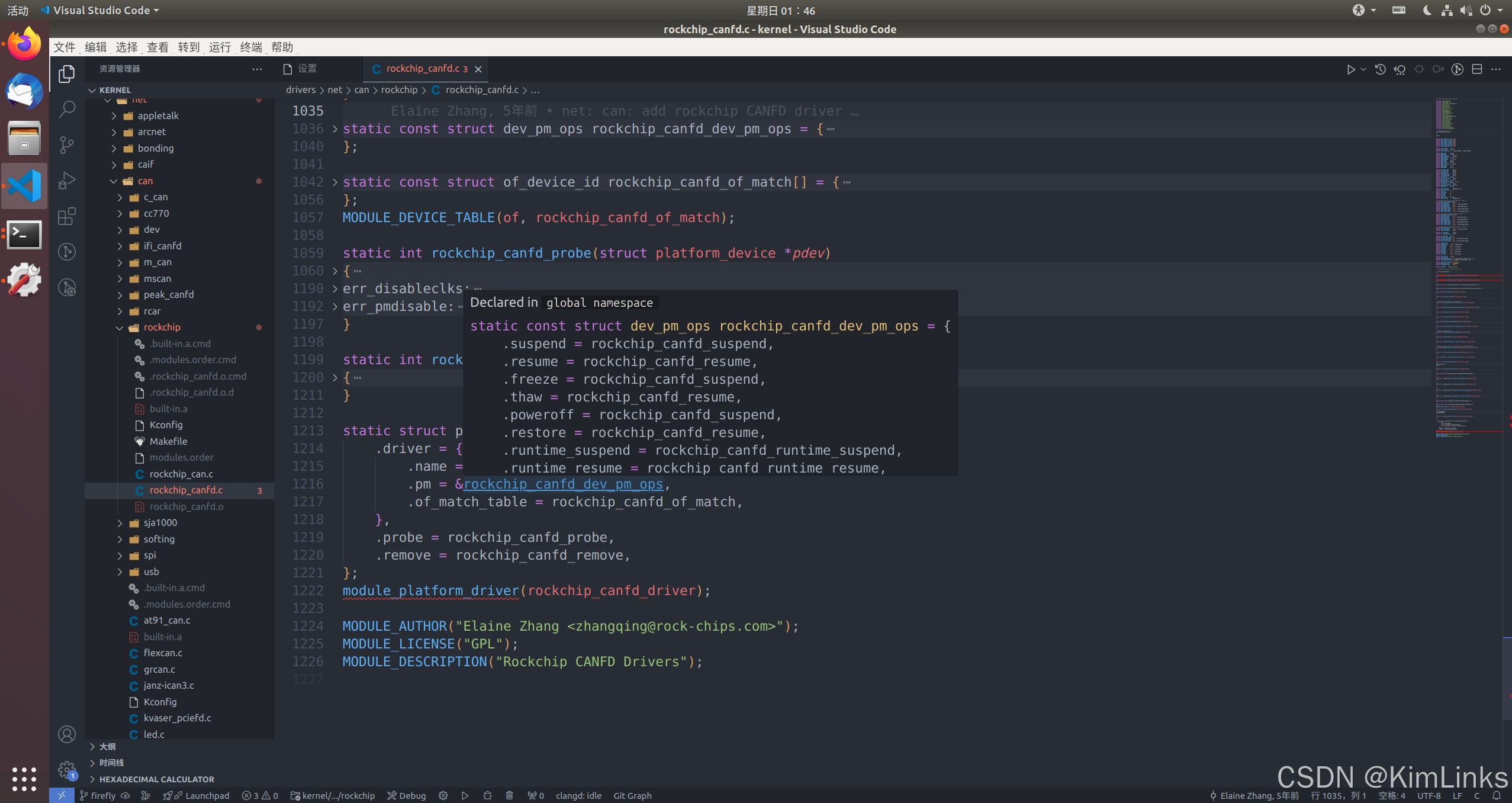Click the split editor layout icon

coord(1476,69)
